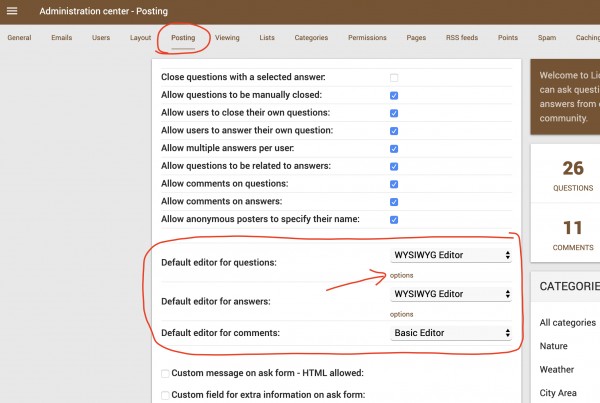The image size is (600, 403).
Task: Disable allow comments on answers checkbox
Action: click(394, 202)
